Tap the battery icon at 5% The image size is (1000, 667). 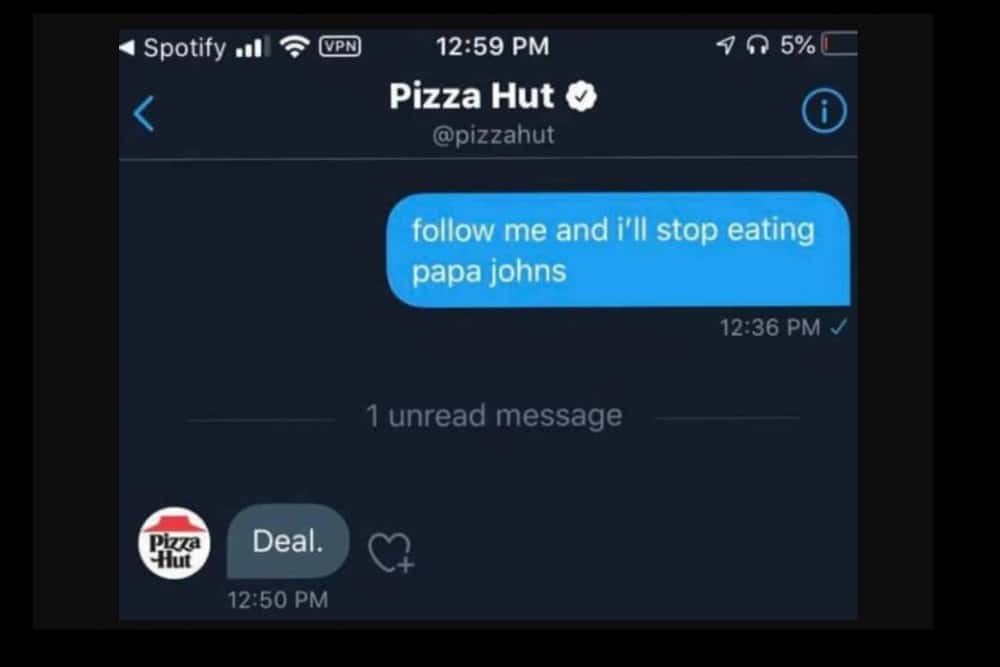point(839,44)
